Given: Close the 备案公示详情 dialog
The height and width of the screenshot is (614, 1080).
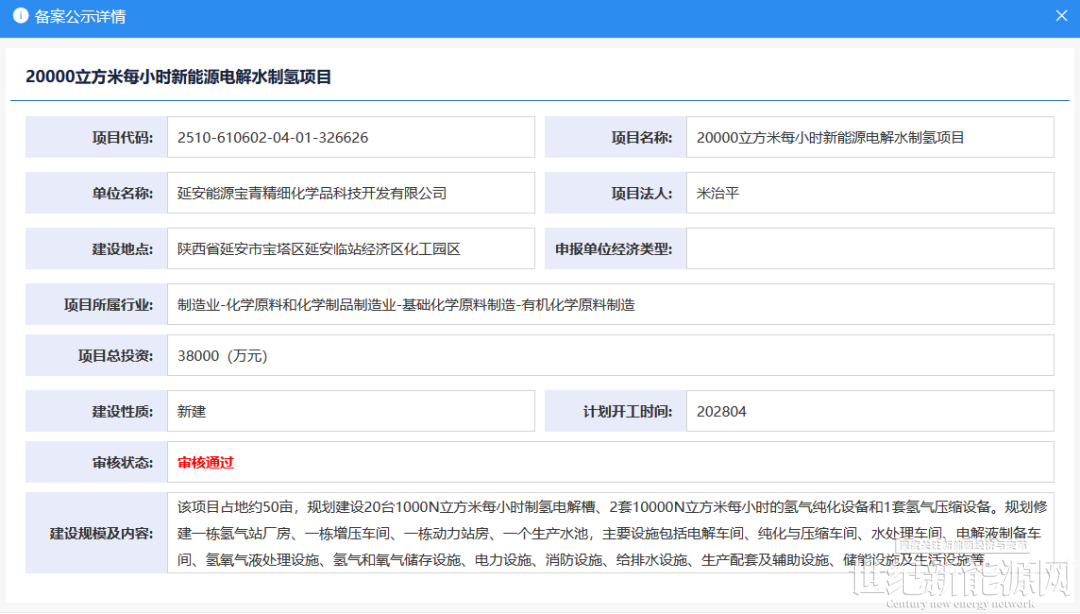Looking at the screenshot, I should pos(1061,17).
